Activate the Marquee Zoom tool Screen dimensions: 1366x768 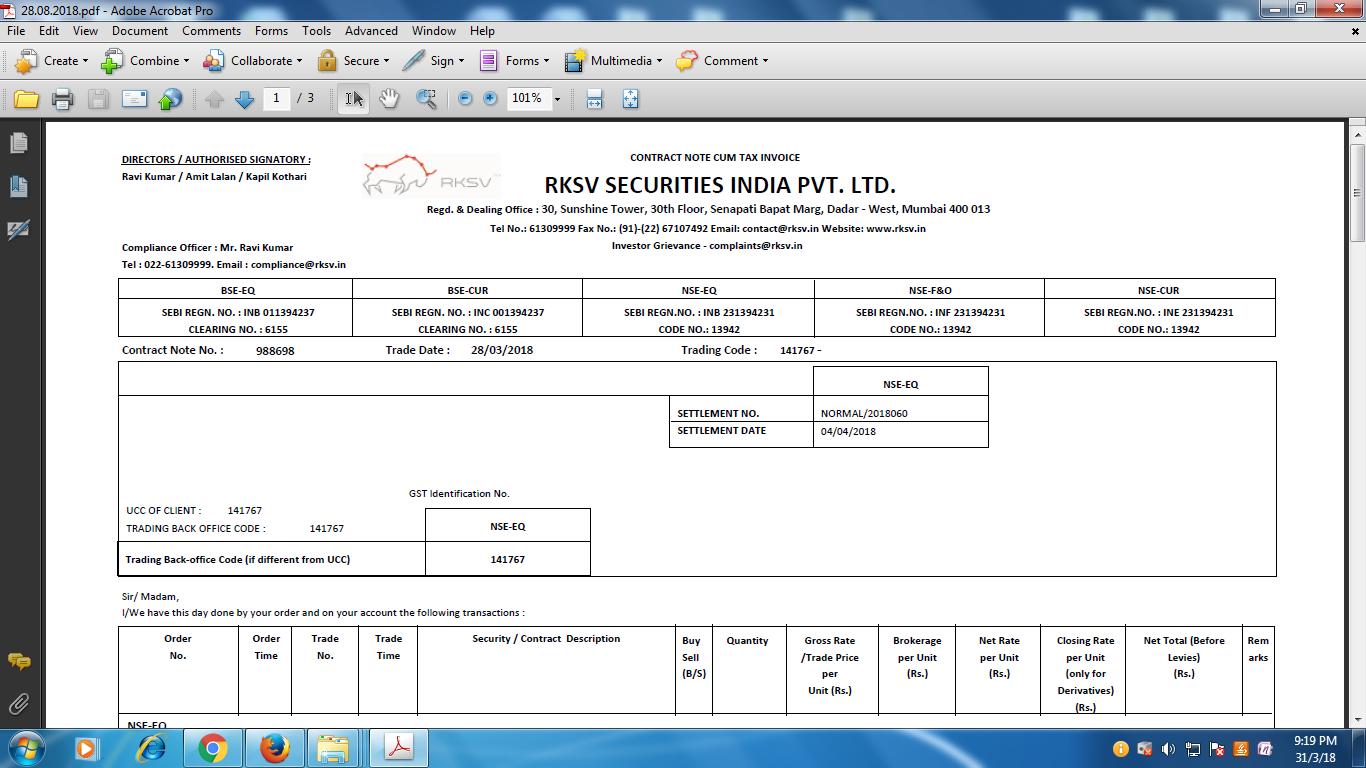click(426, 98)
